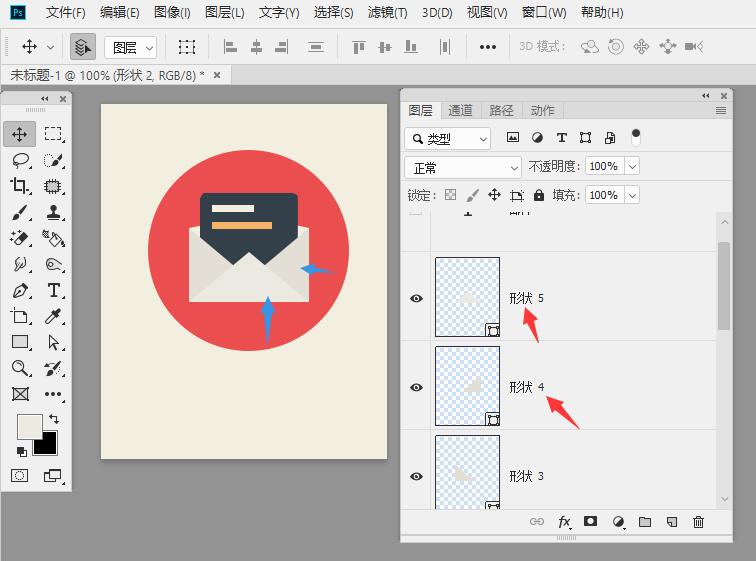Screen dimensions: 756x561
Task: Open the 类型 layer filter dropdown
Action: click(x=448, y=139)
